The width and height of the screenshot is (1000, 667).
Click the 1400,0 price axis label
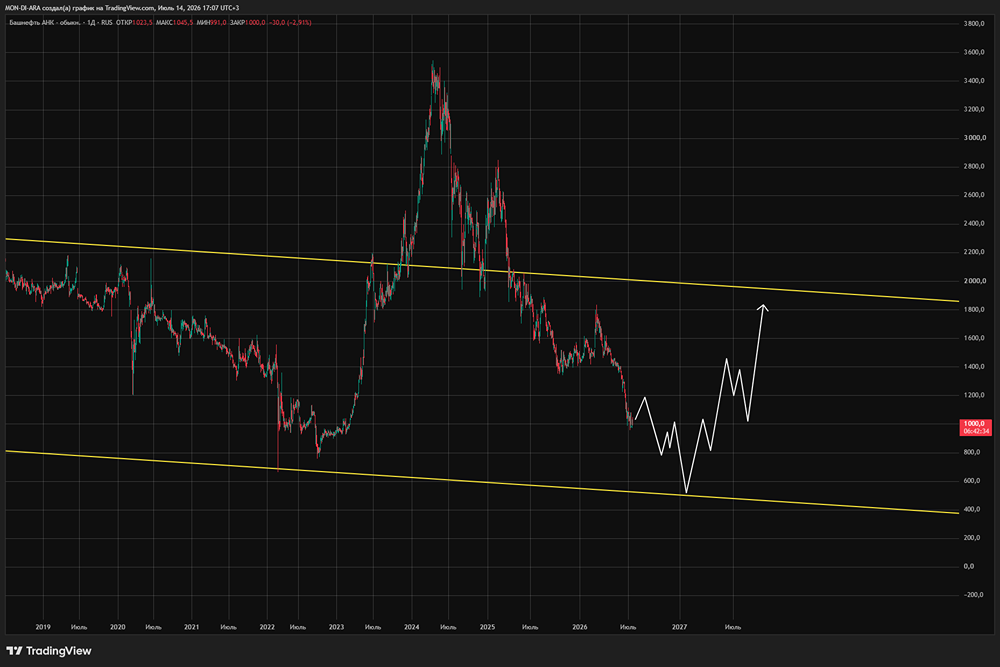[974, 367]
